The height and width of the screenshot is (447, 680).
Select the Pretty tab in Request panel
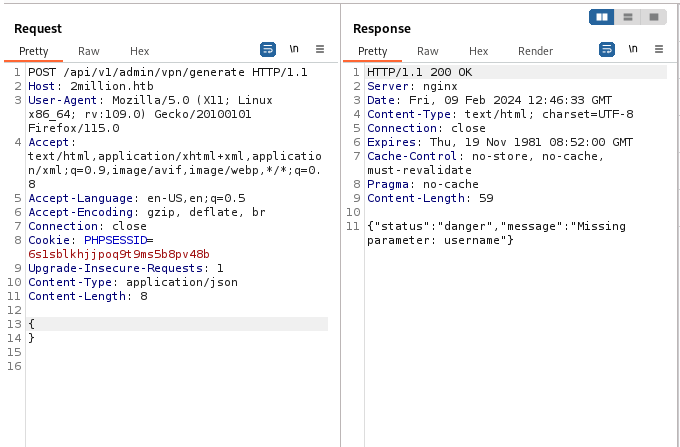34,51
